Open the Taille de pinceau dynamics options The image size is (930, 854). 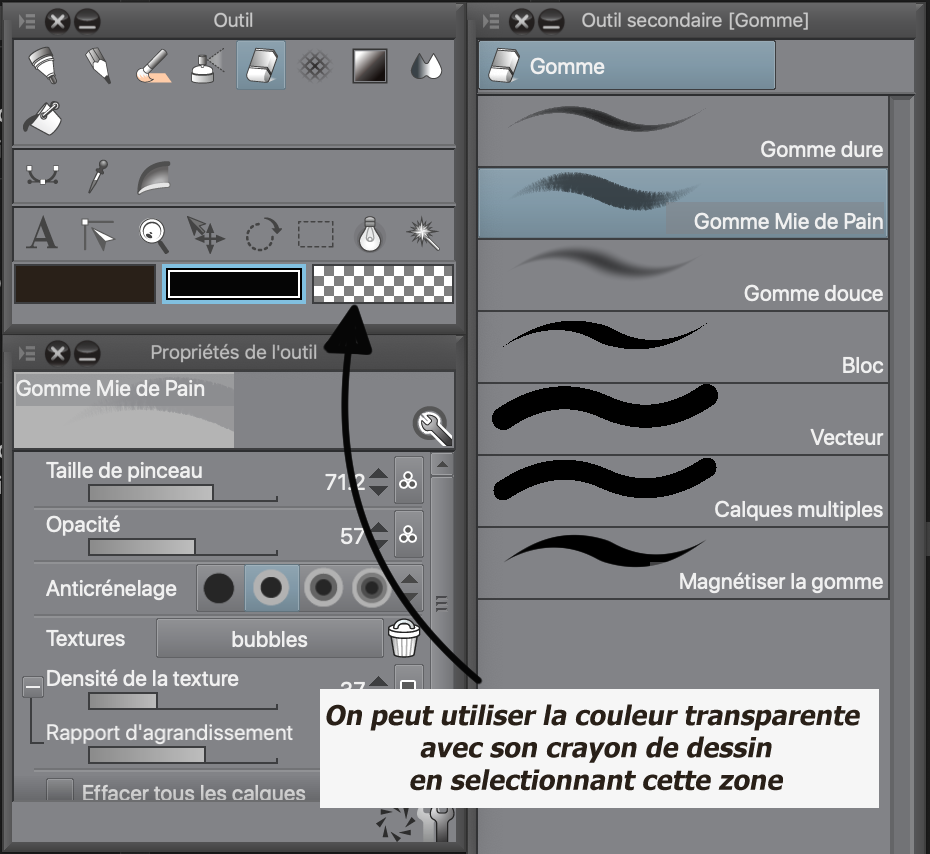click(x=408, y=481)
